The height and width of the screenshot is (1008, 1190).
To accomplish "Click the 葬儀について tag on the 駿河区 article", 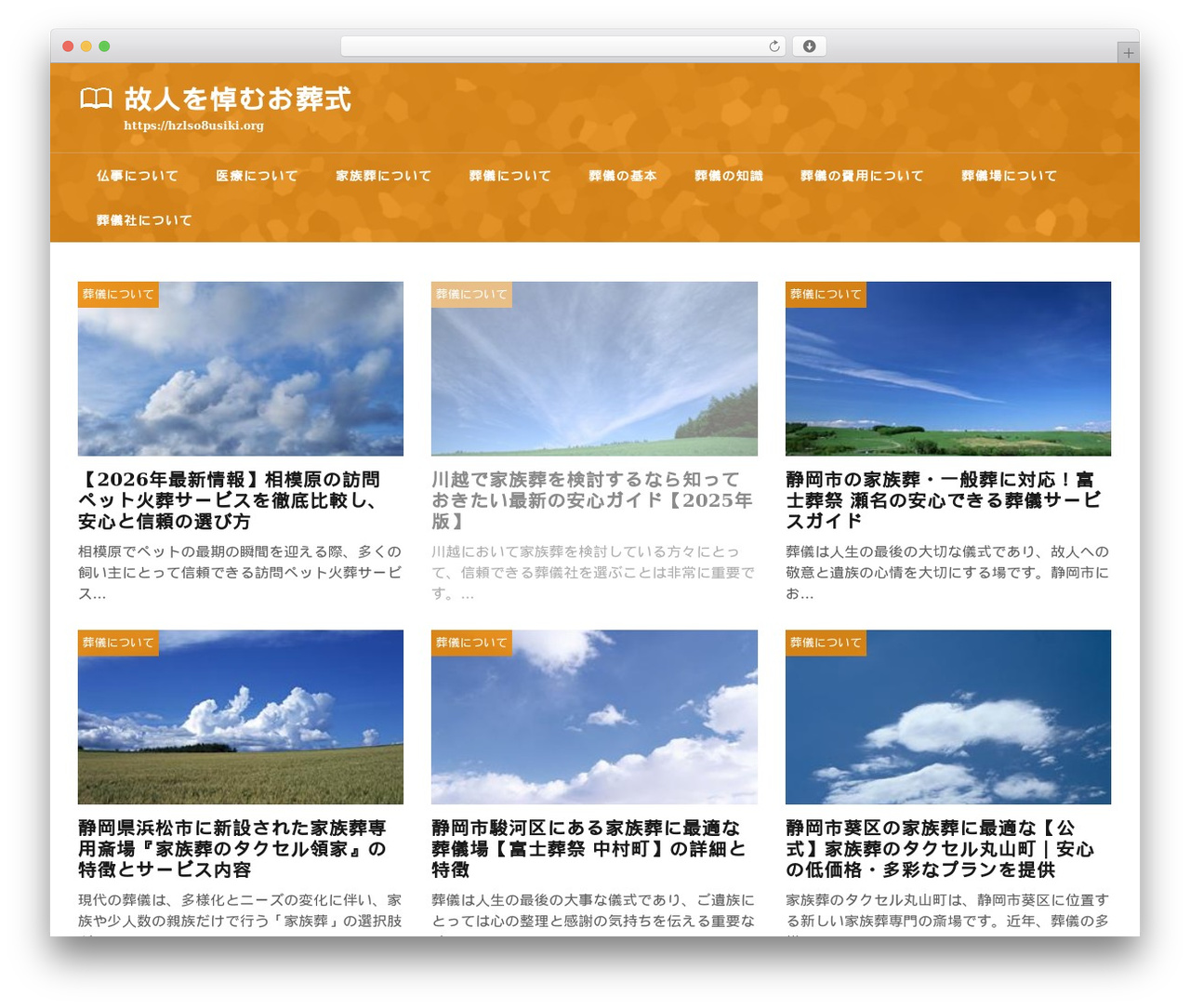I will [x=471, y=643].
